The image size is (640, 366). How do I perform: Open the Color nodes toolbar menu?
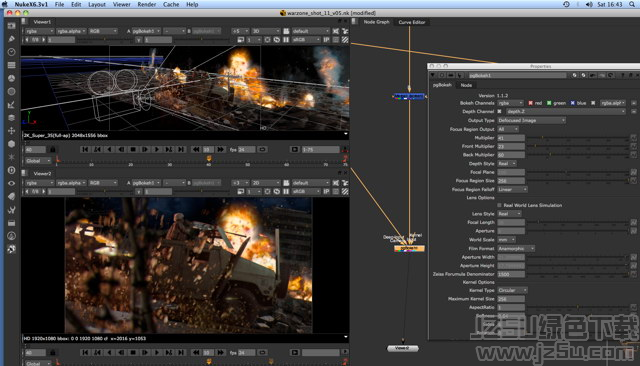coord(11,78)
